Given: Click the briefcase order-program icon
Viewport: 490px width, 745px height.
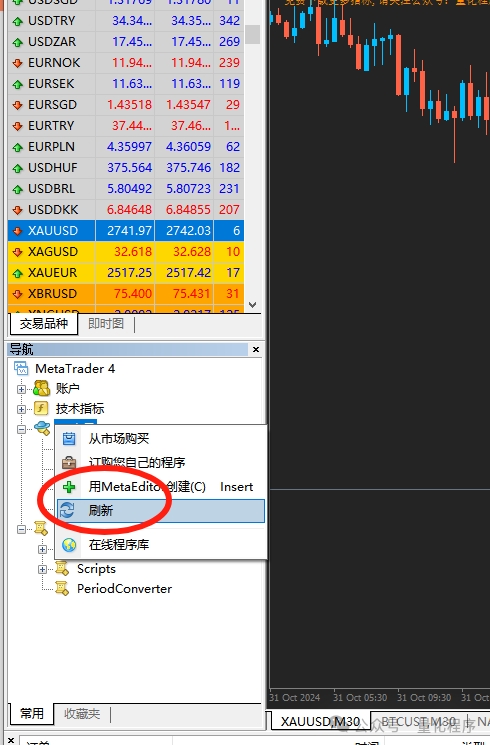Looking at the screenshot, I should 69,462.
